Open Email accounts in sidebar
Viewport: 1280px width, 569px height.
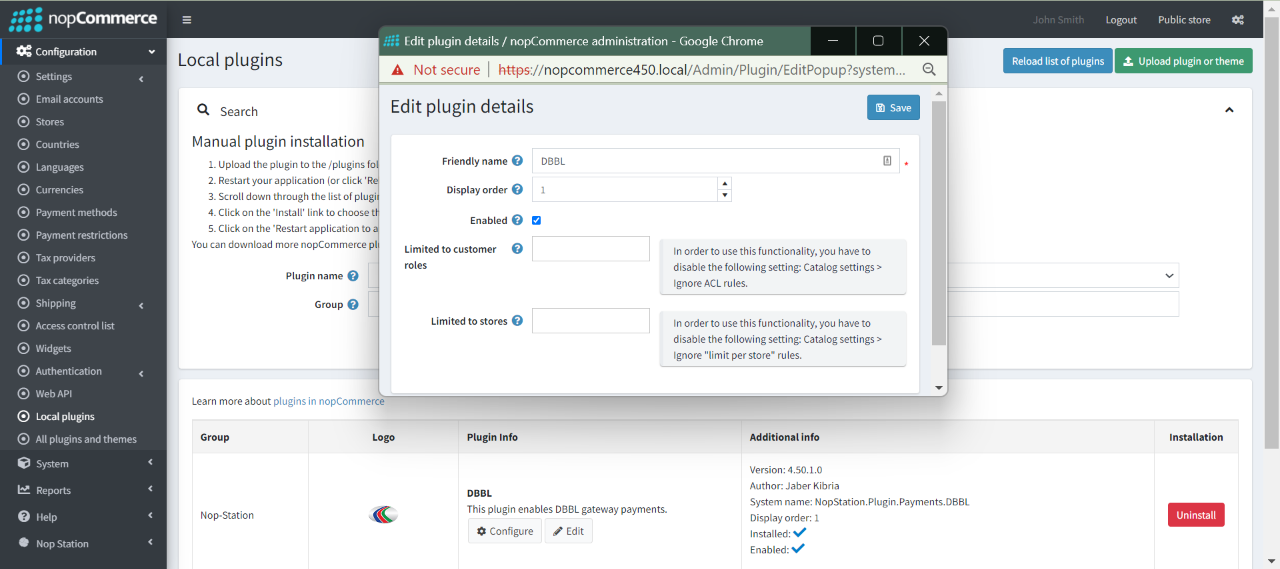tap(69, 99)
